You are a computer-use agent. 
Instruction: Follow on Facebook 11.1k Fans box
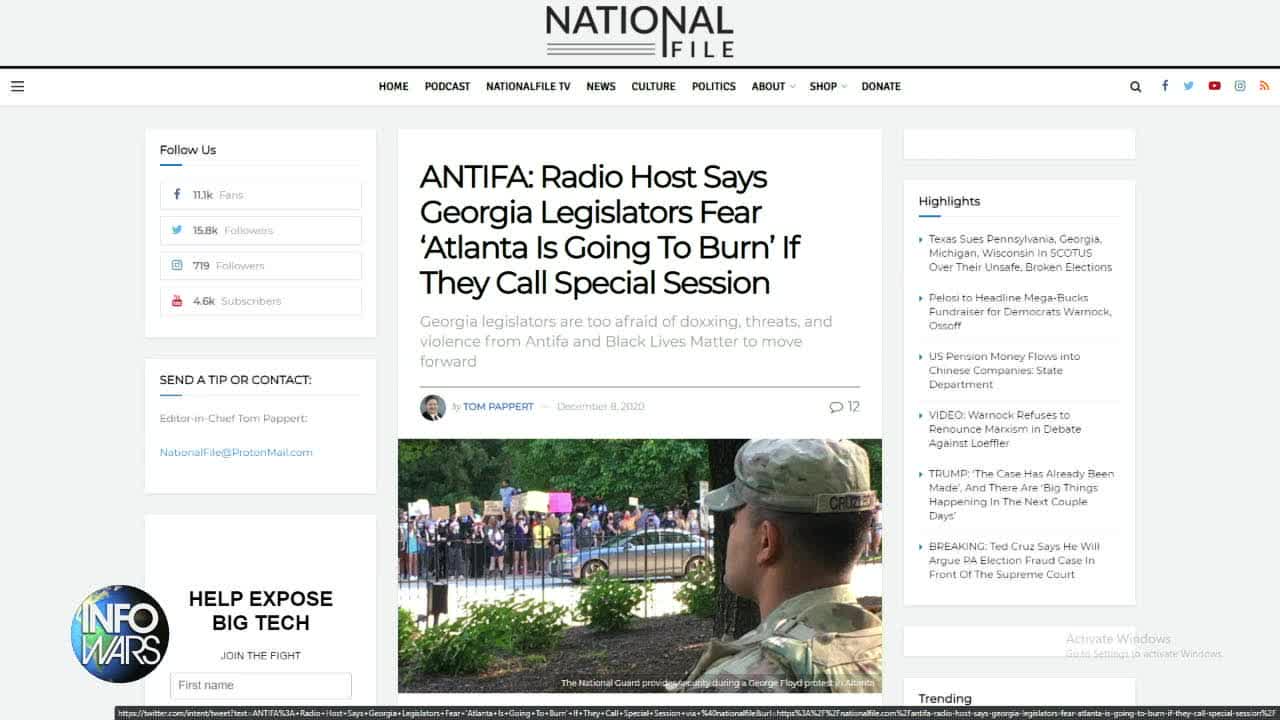261,195
